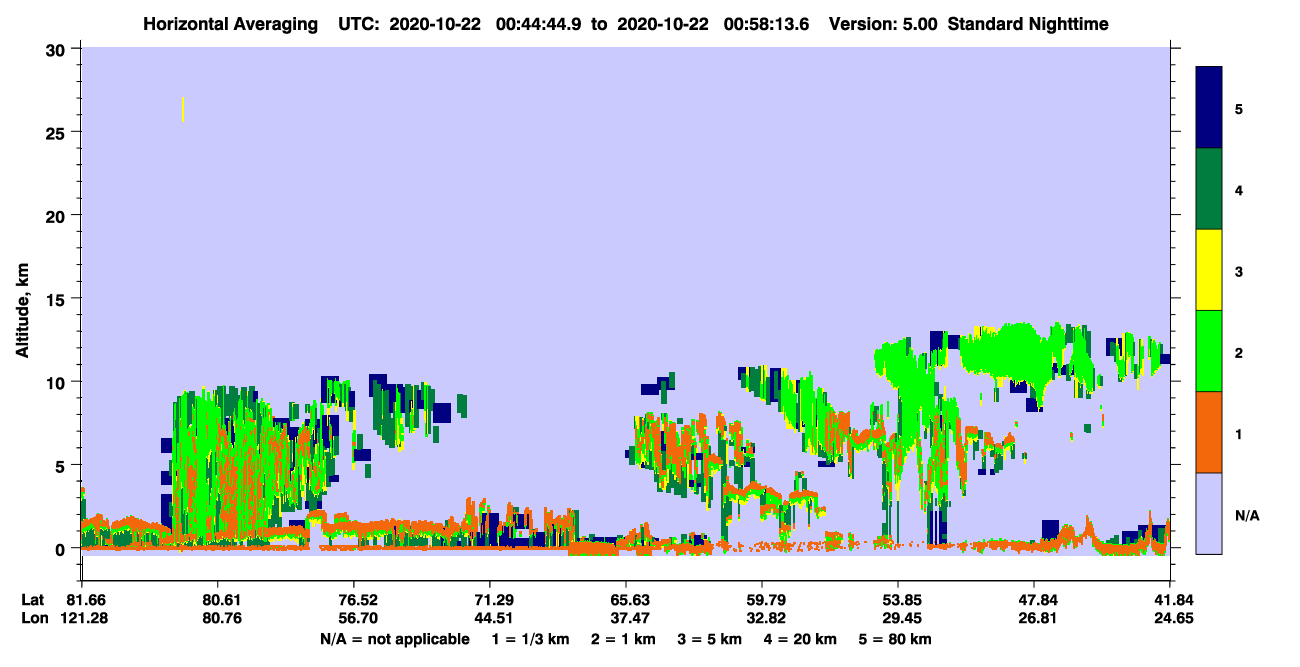
Task: Click 'Standard Nighttime' text in the header
Action: click(x=1028, y=24)
